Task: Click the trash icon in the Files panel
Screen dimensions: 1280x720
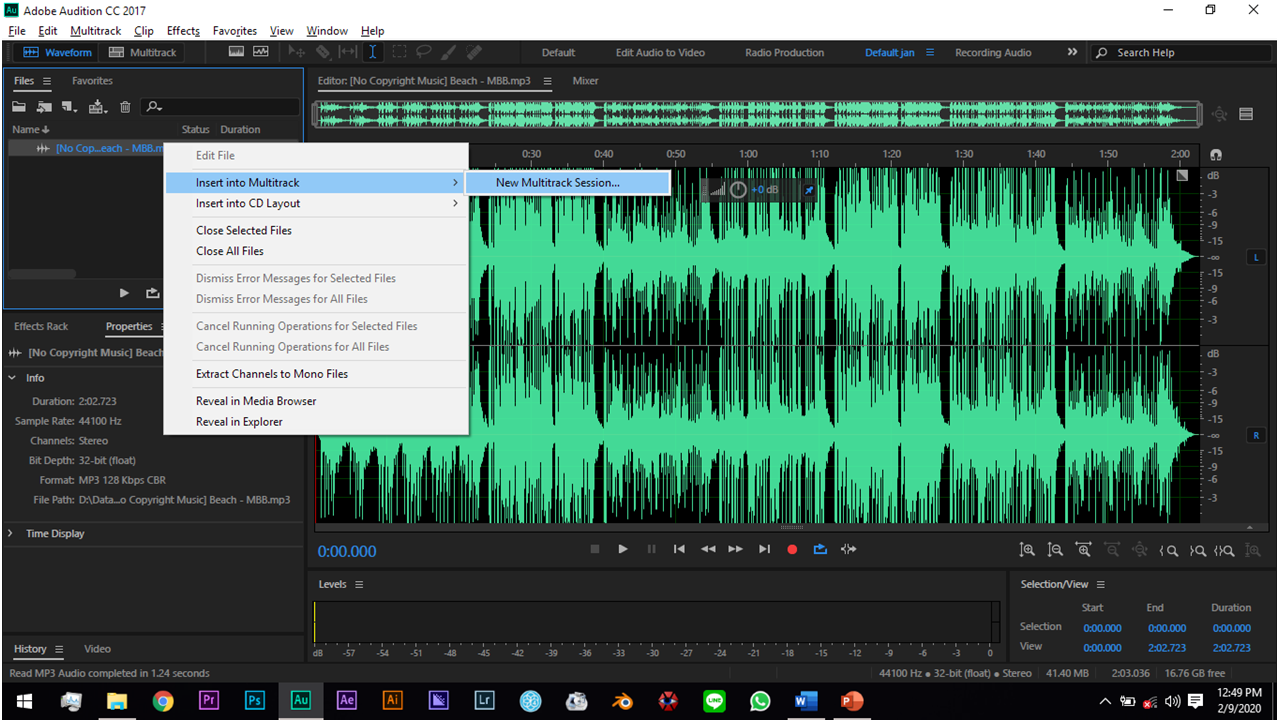Action: coord(124,106)
